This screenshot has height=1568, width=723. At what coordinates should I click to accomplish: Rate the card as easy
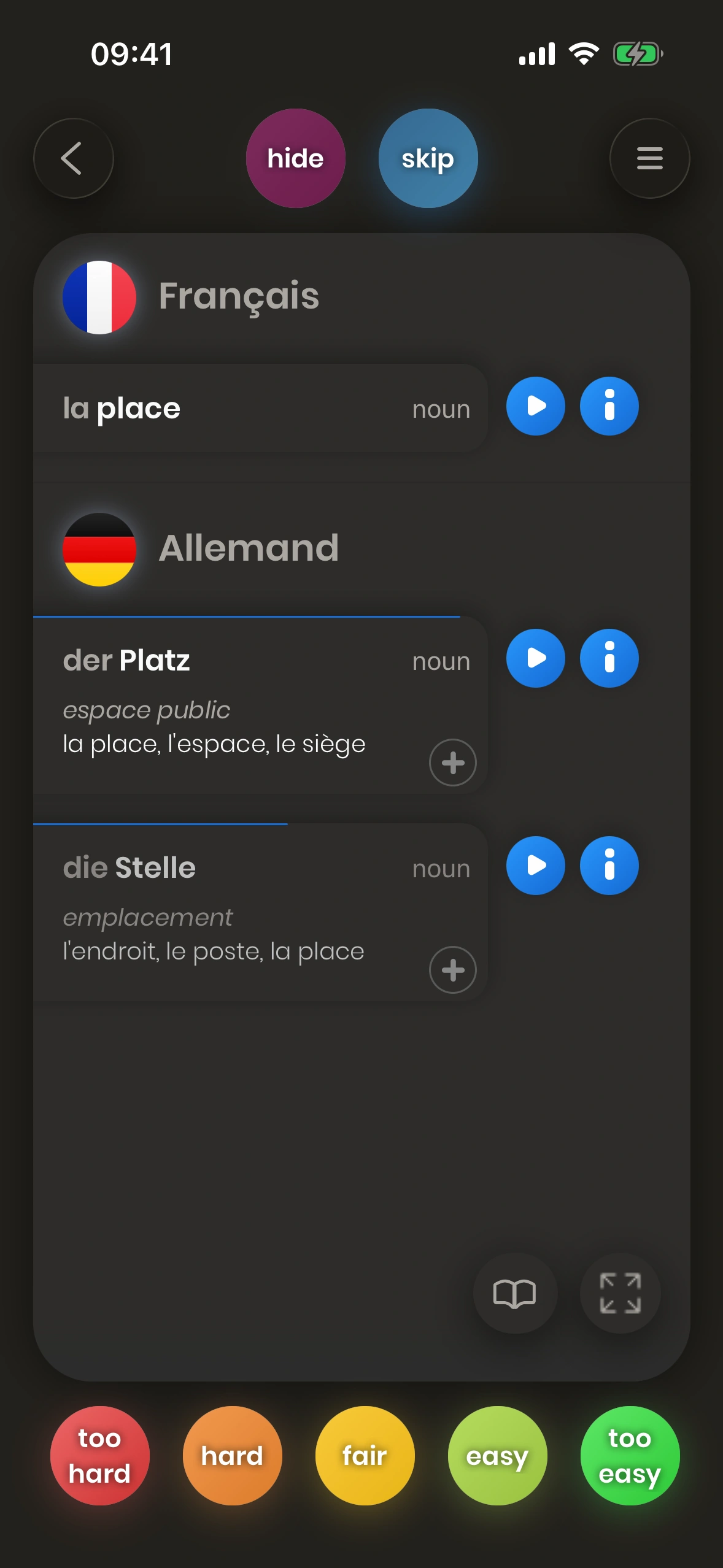click(x=497, y=1455)
